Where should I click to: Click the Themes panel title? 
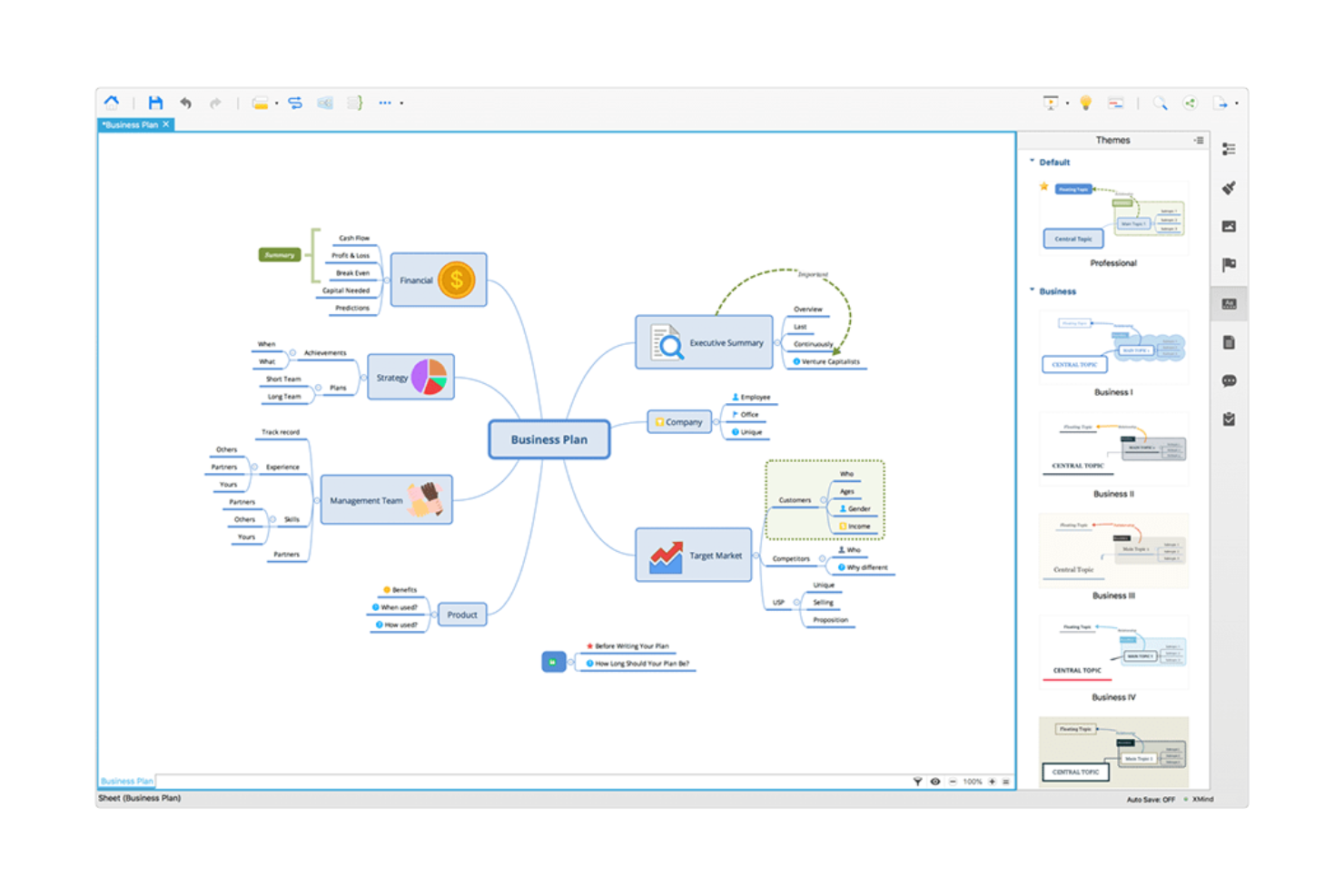point(1112,140)
